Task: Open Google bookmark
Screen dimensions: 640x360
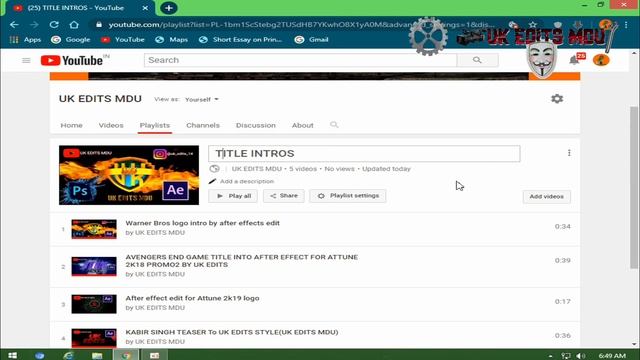Action: (x=71, y=40)
